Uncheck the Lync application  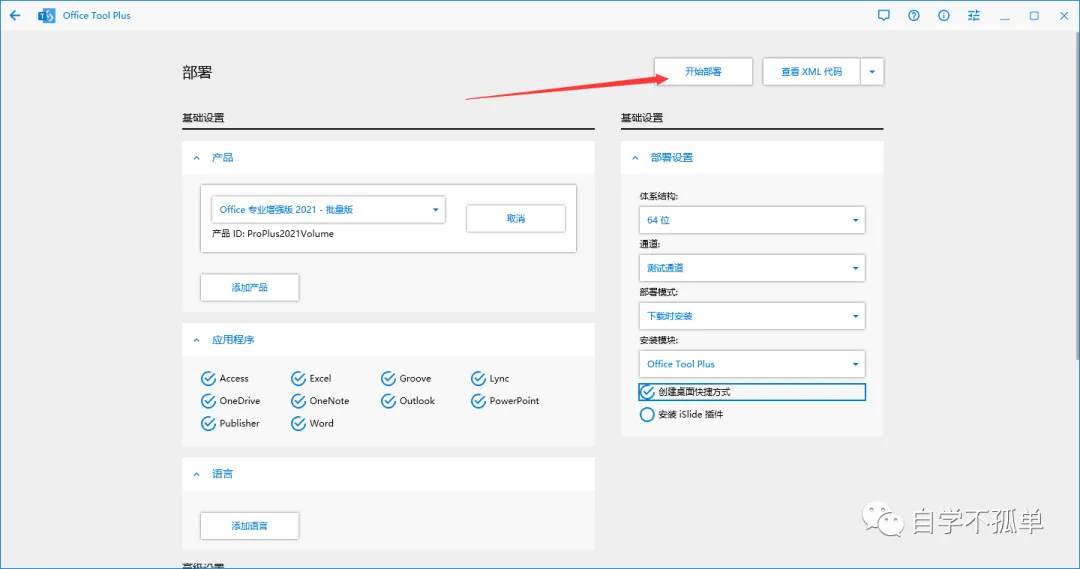[478, 378]
